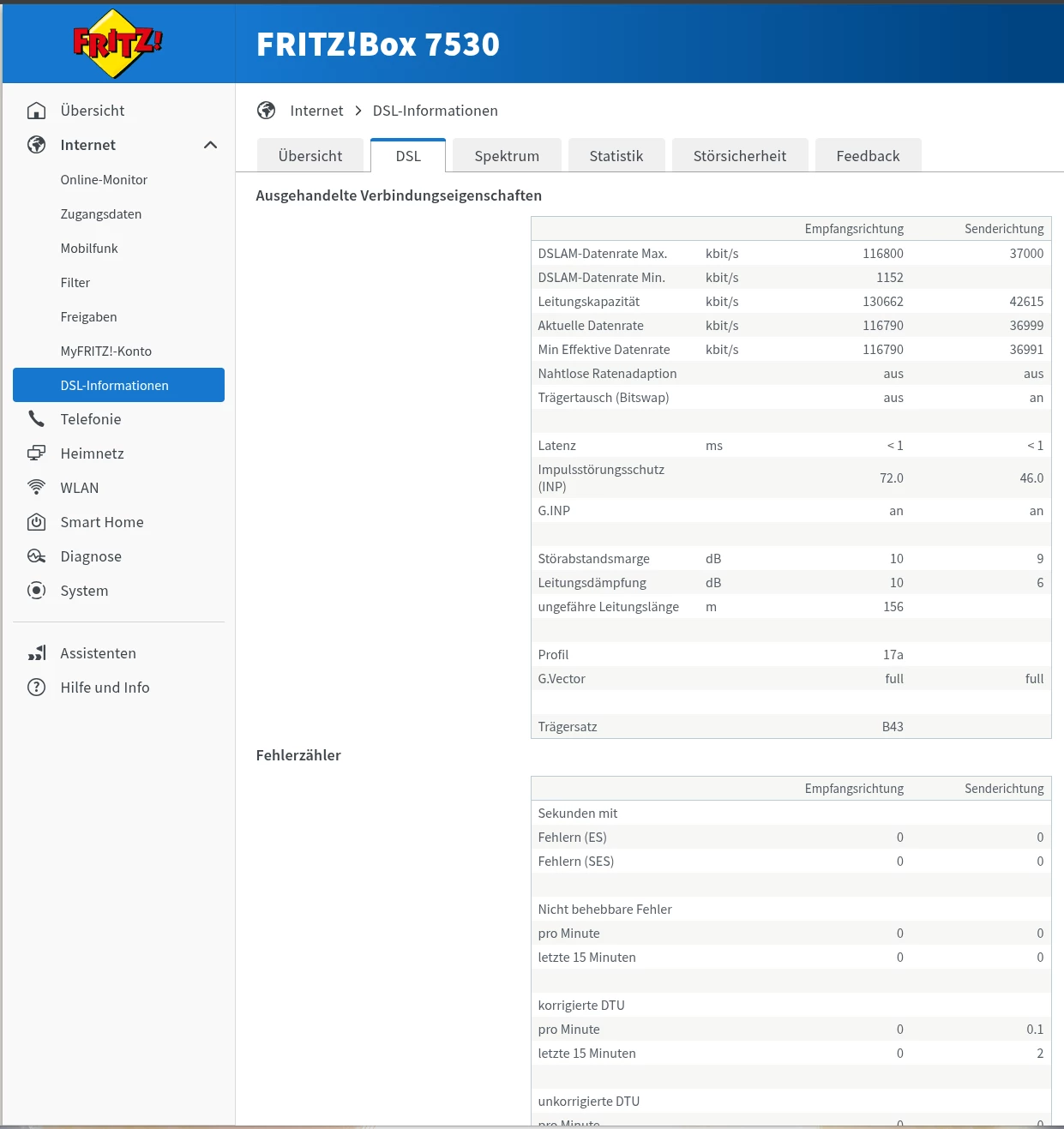Click Min Effektive Datenrate value 36991

tap(1026, 350)
